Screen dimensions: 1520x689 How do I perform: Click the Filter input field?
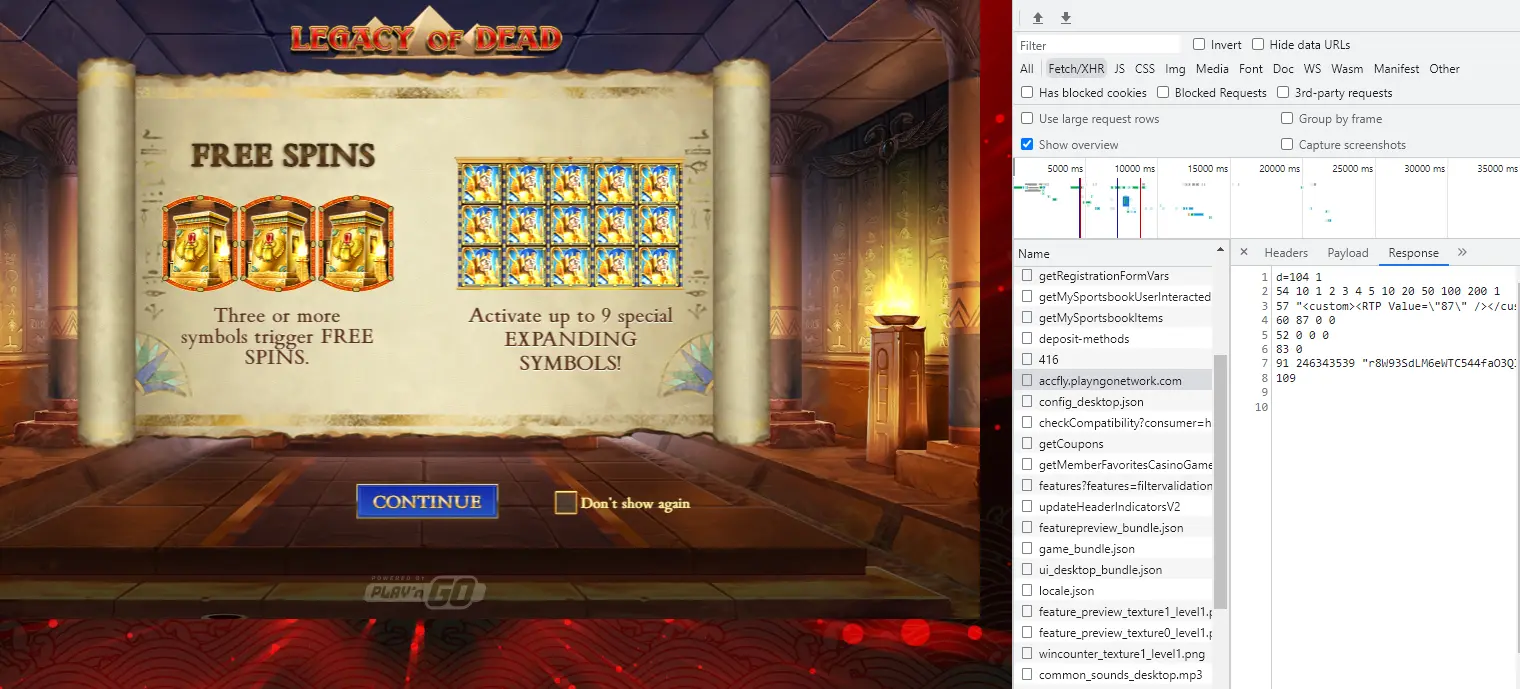coord(1098,45)
